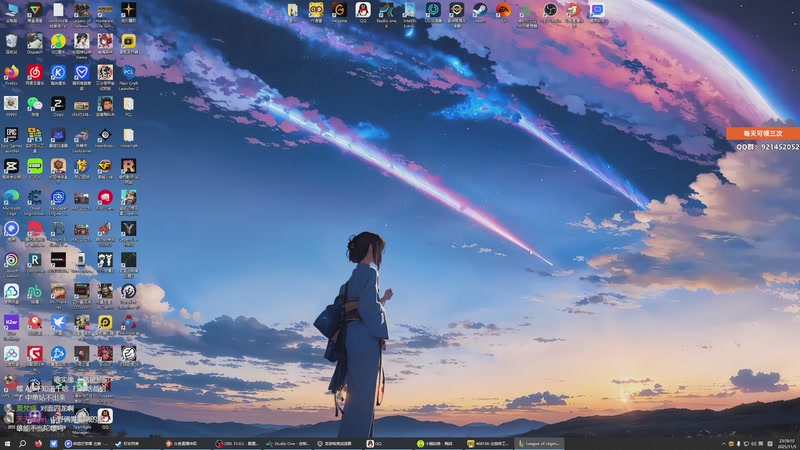Select the yellow P icon shortcut

pos(105,323)
